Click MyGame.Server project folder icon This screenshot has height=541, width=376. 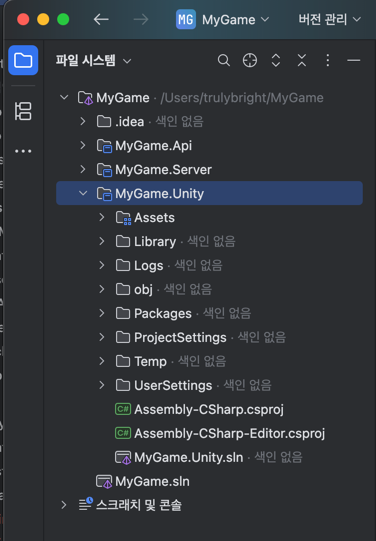[x=104, y=170]
